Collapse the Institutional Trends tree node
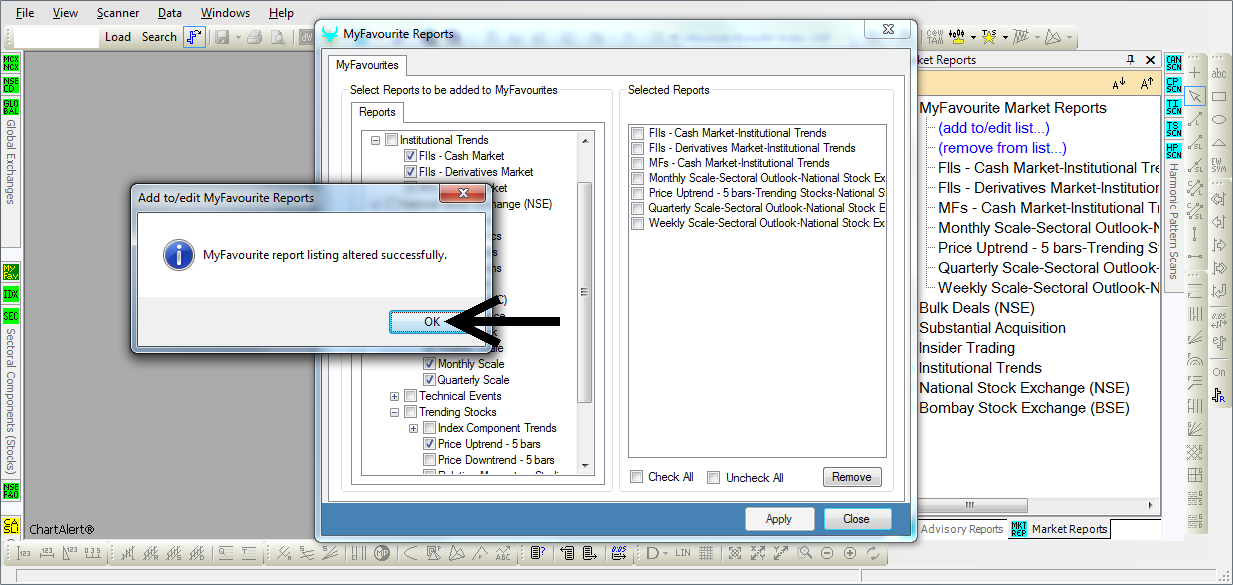 376,140
